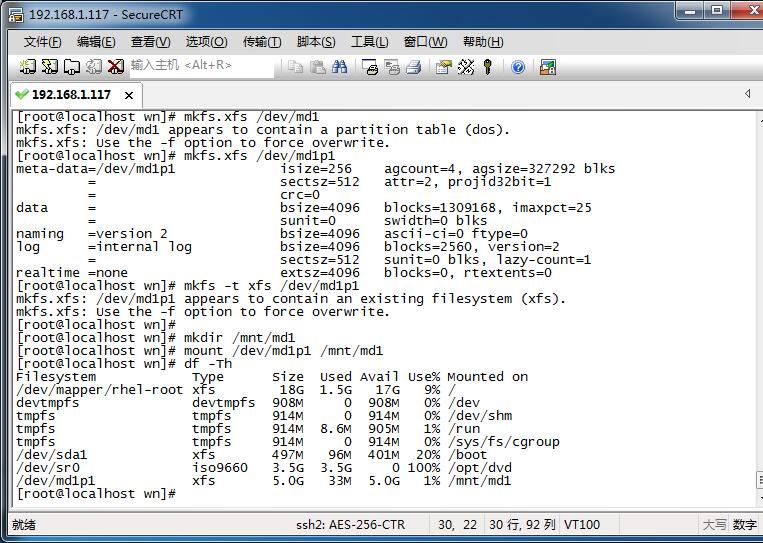Click the Connect in Tab folder icon
This screenshot has width=763, height=543.
coord(72,67)
